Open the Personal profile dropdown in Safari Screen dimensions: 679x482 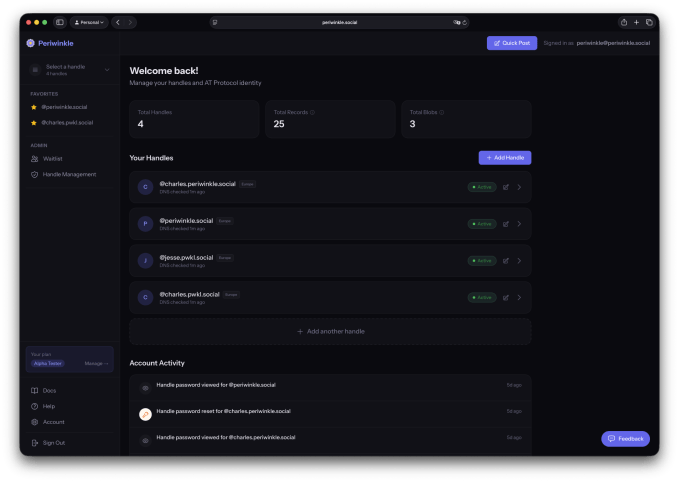pyautogui.click(x=89, y=22)
